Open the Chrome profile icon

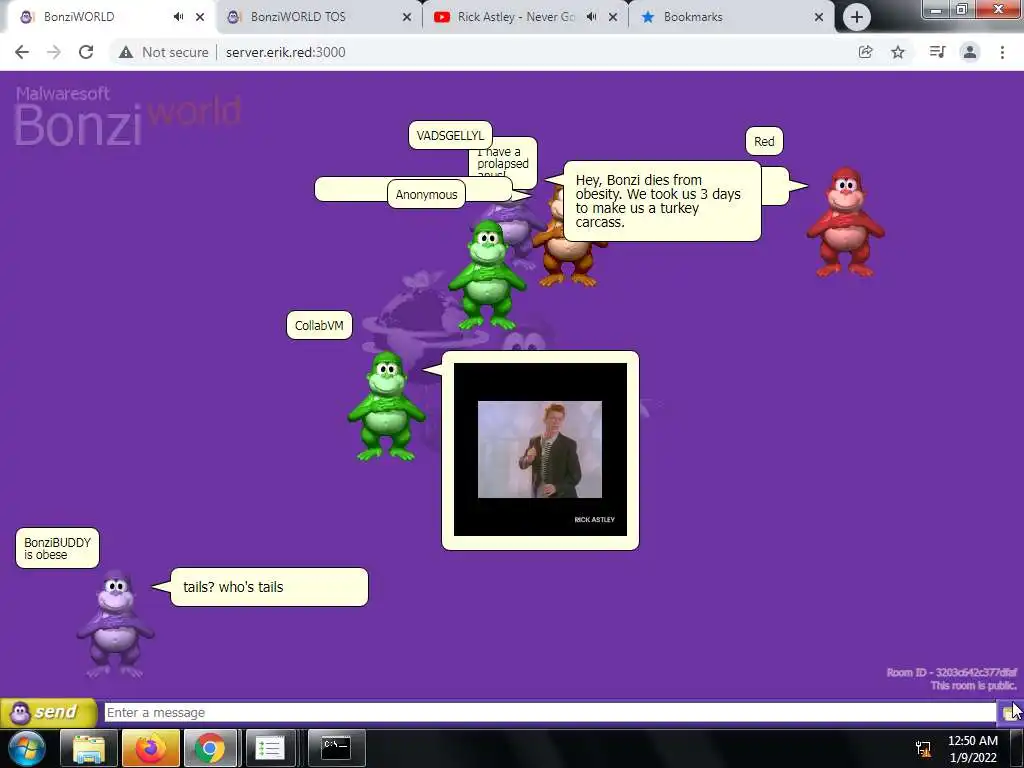(970, 52)
